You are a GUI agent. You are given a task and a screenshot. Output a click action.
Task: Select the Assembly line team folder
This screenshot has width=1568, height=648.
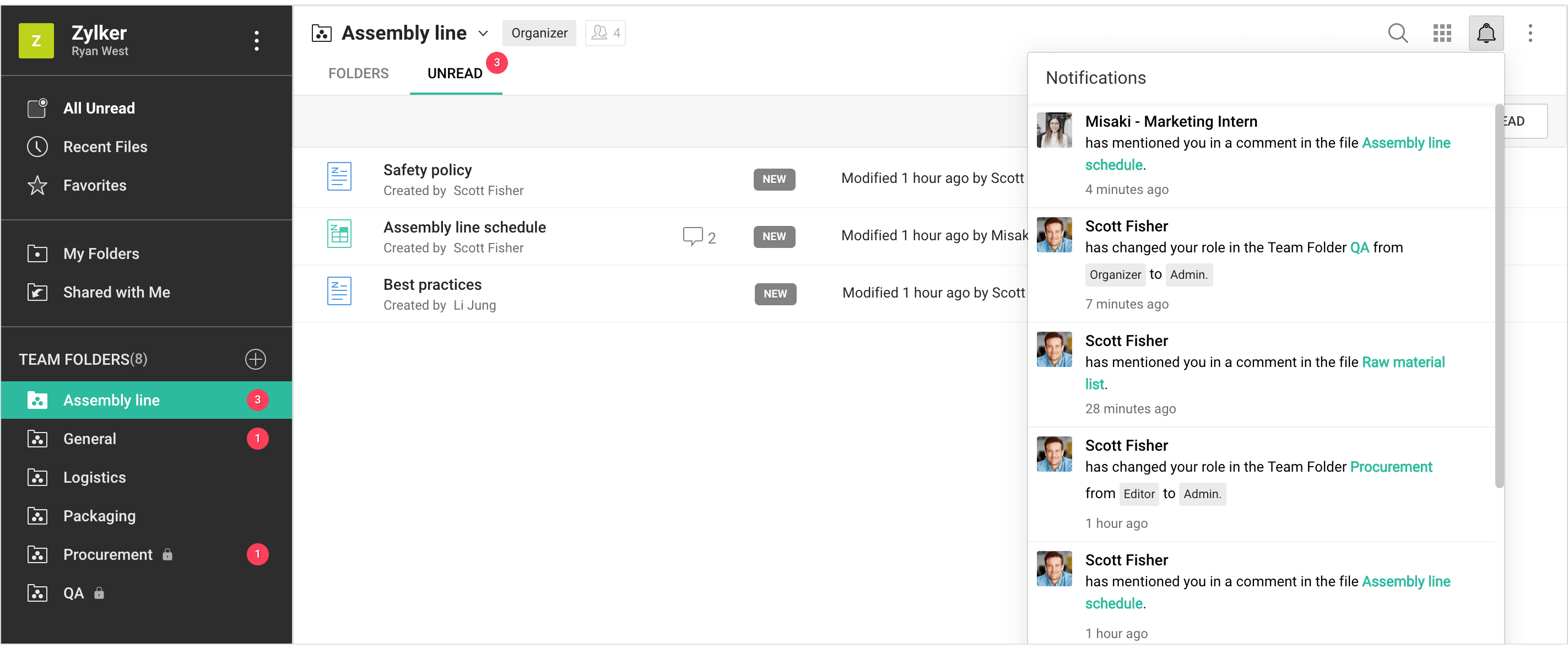point(146,400)
